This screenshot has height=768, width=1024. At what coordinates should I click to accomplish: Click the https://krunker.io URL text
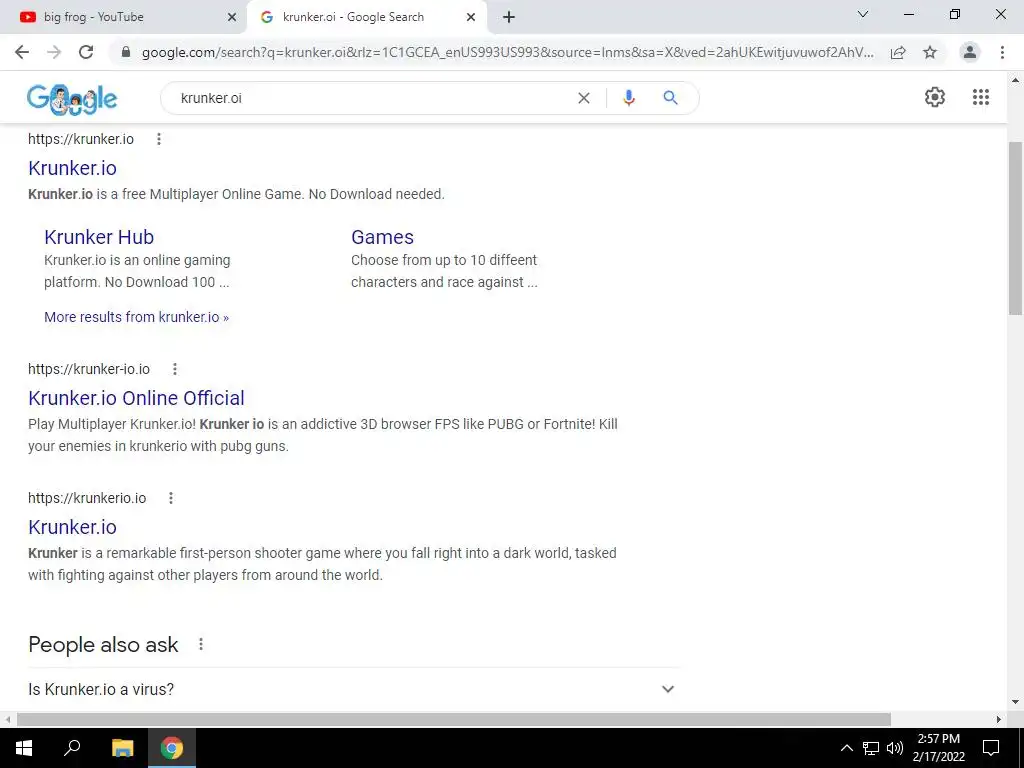[x=81, y=139]
